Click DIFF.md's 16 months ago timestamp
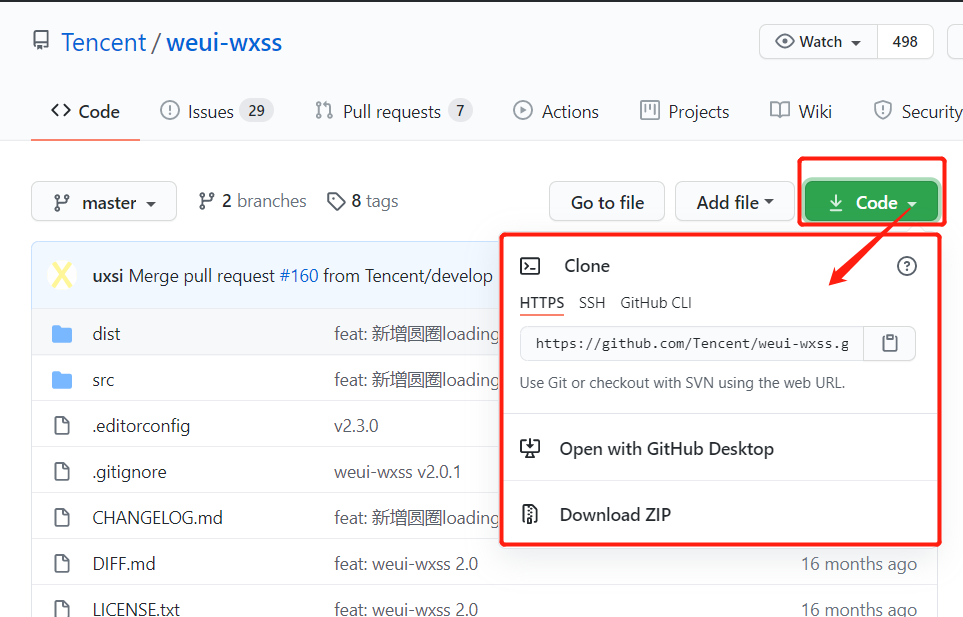963x617 pixels. (859, 564)
